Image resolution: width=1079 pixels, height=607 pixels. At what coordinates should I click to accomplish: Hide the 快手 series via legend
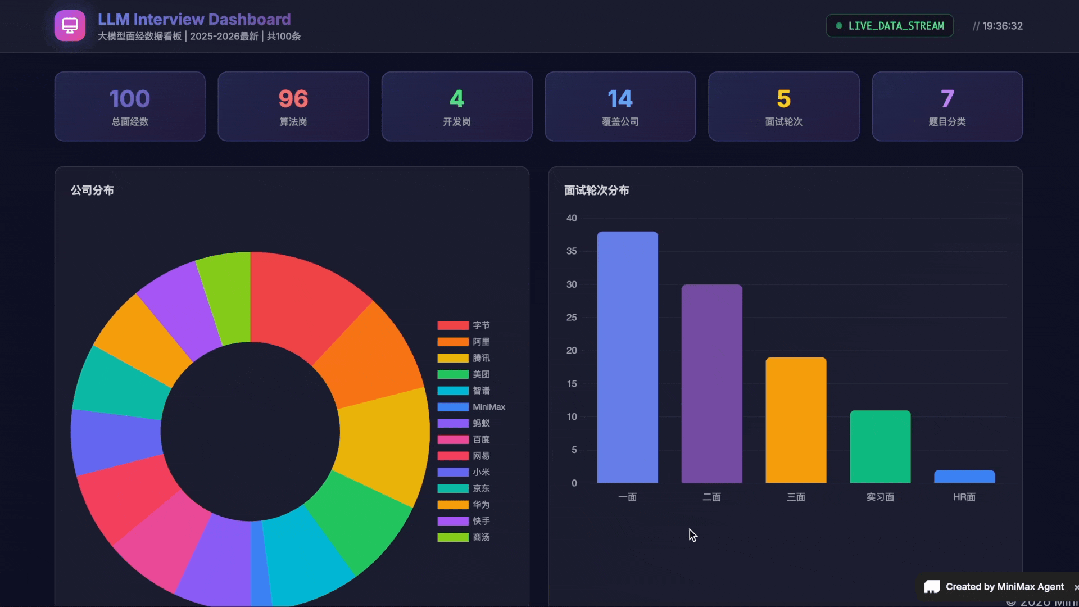click(x=464, y=521)
